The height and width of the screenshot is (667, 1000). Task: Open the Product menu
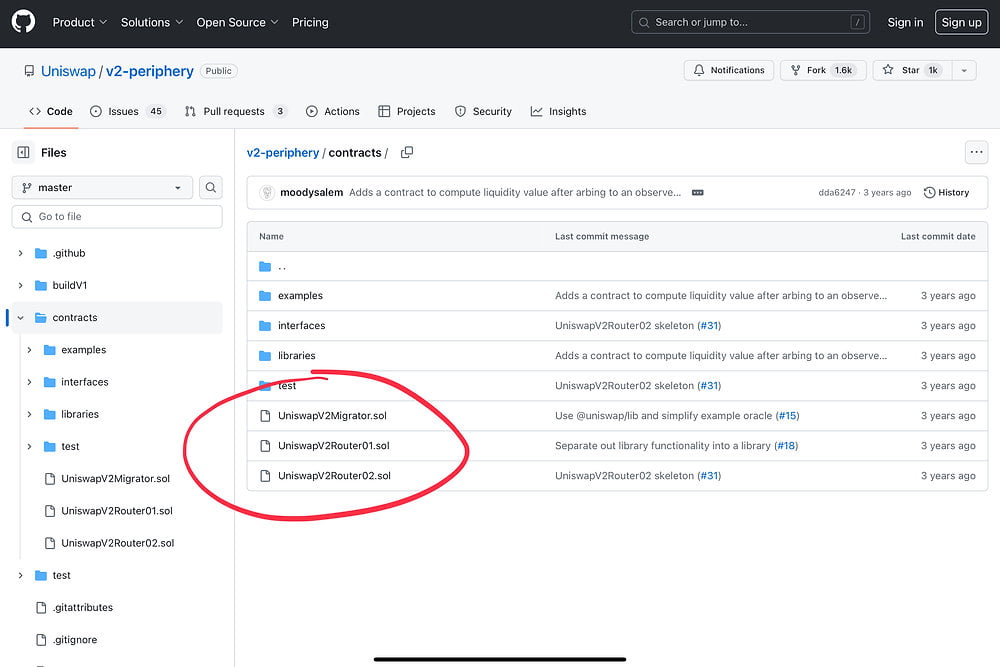[x=80, y=22]
